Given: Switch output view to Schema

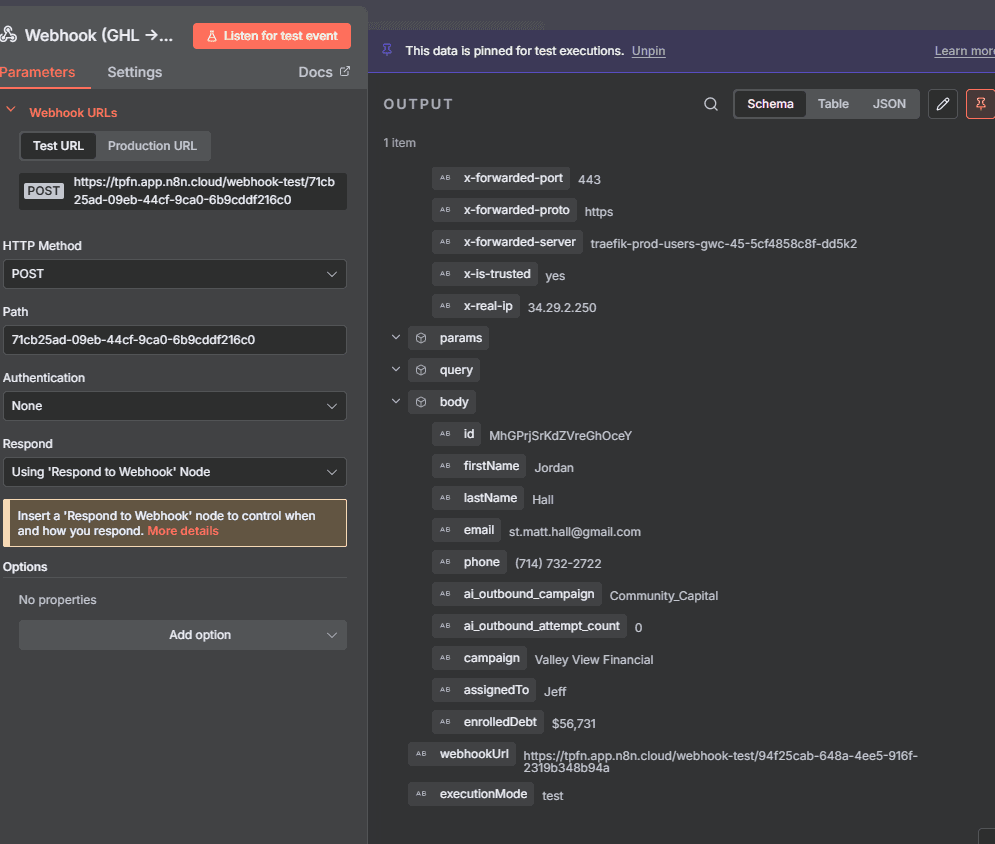Looking at the screenshot, I should click(770, 104).
